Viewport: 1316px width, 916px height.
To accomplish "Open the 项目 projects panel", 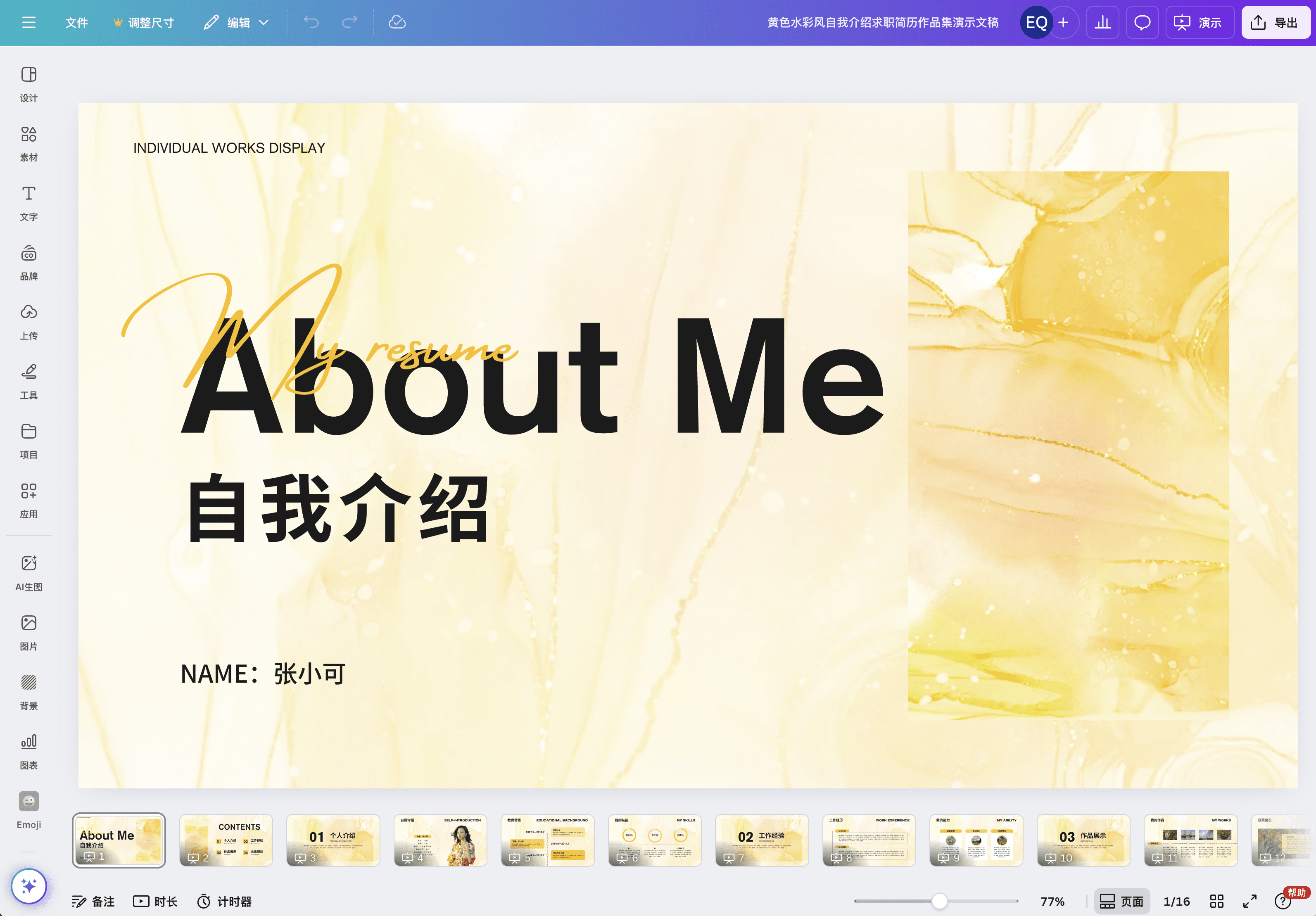I will coord(29,442).
